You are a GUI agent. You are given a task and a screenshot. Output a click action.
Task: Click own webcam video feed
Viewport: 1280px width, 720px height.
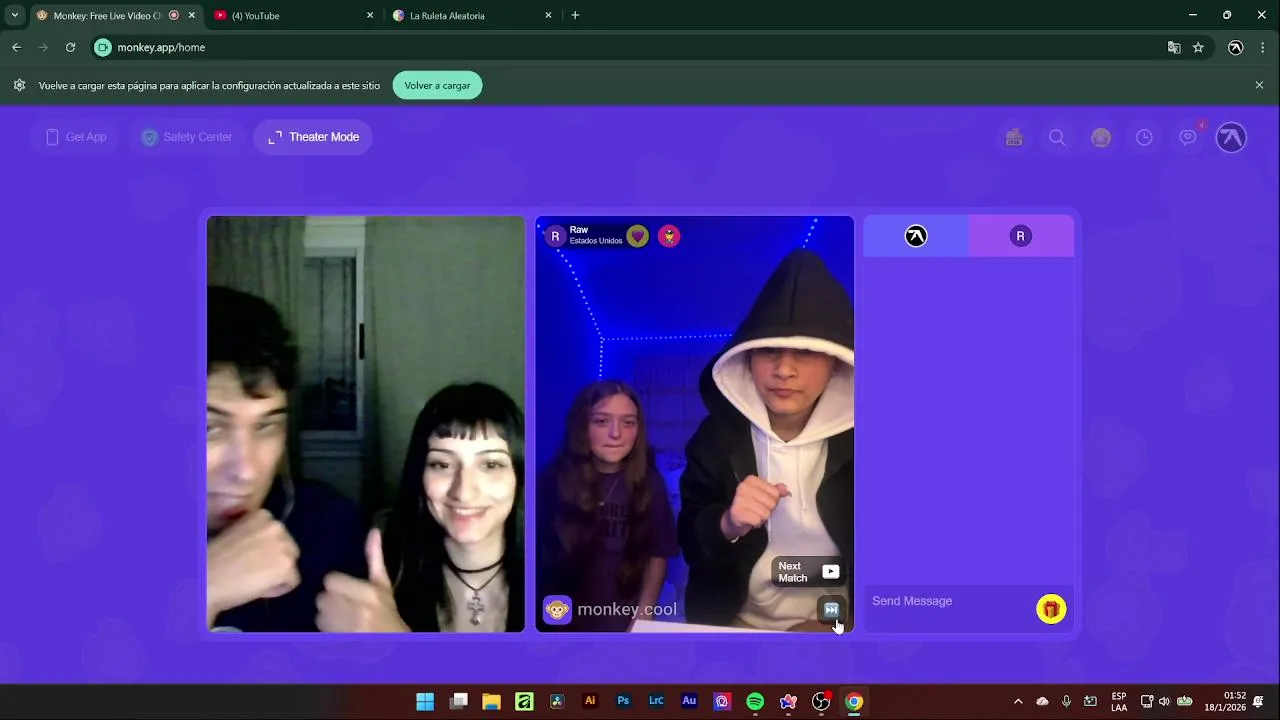[x=365, y=424]
